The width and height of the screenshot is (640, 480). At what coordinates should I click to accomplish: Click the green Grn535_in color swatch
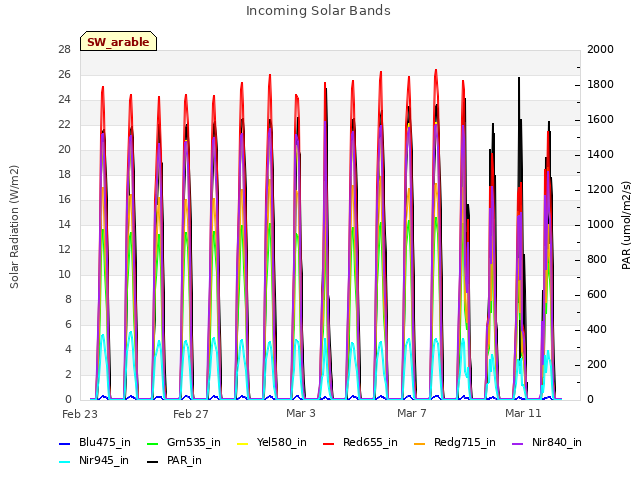152,444
